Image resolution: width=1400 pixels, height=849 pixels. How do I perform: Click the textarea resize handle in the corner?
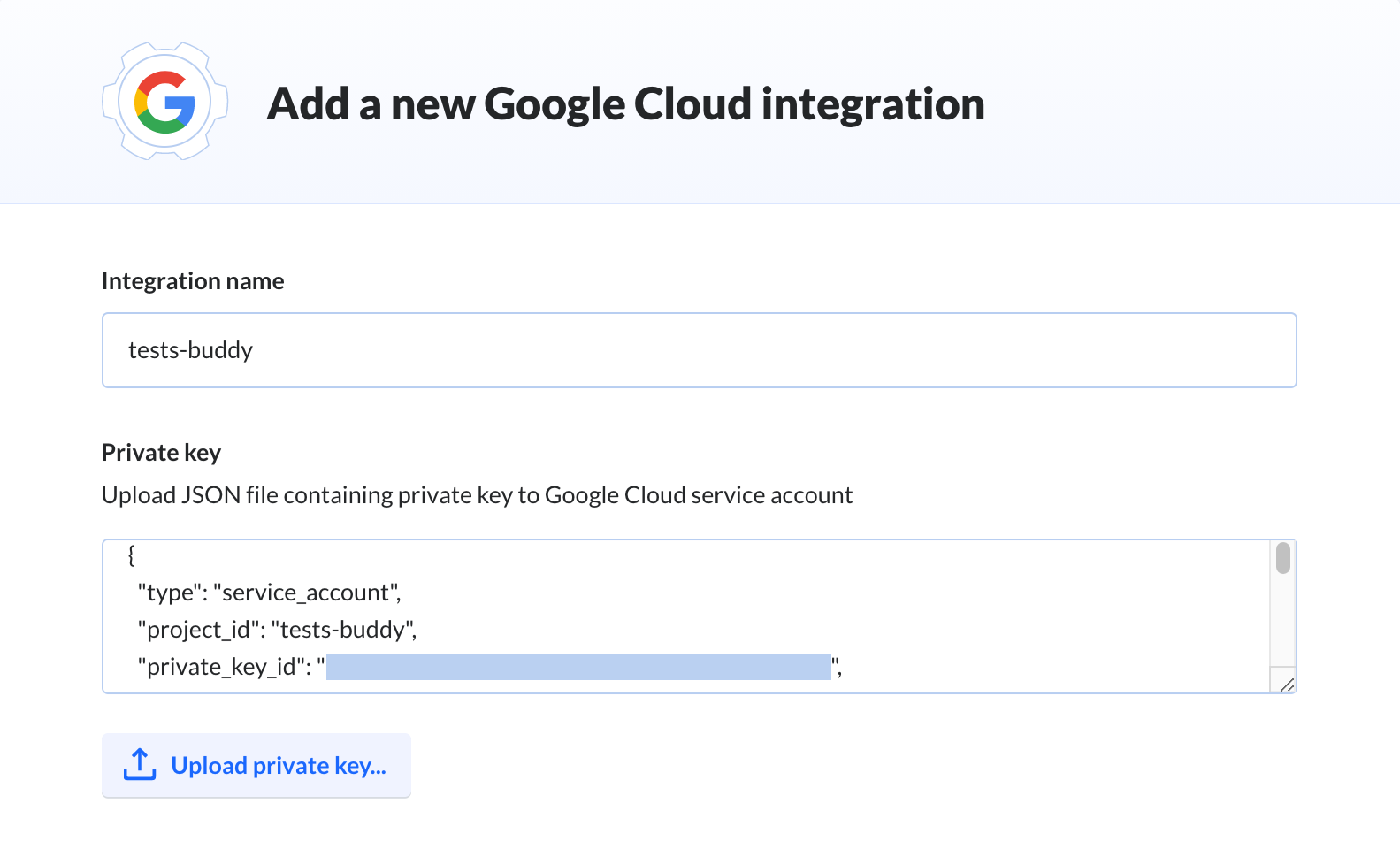tap(1286, 684)
